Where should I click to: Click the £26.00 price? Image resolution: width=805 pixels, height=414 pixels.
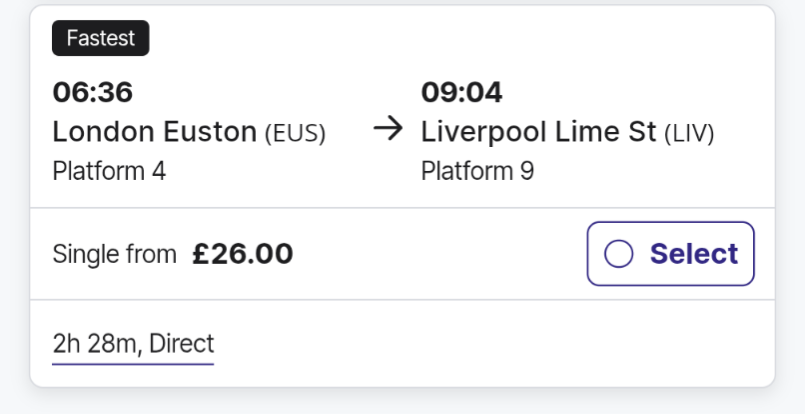[x=243, y=254]
